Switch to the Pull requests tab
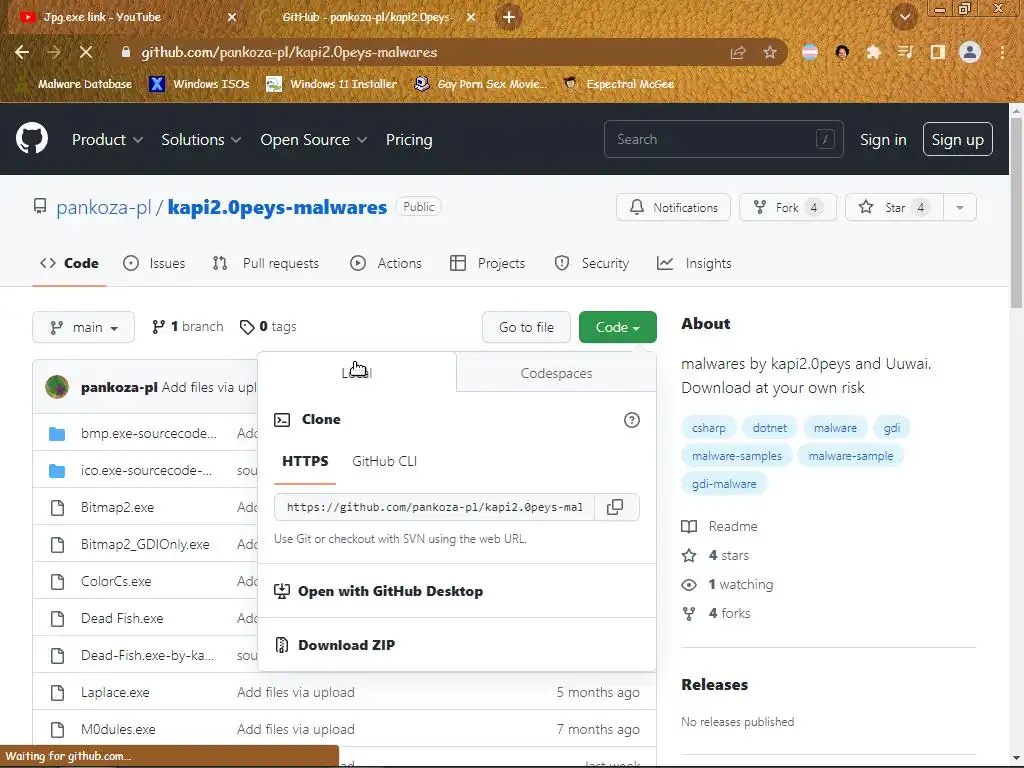 (266, 263)
